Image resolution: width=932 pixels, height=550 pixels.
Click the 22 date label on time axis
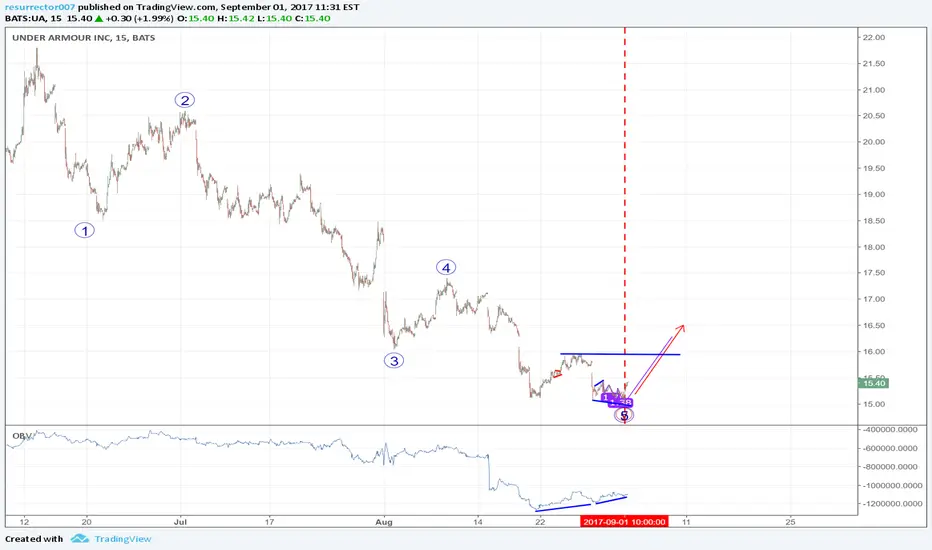pos(540,522)
